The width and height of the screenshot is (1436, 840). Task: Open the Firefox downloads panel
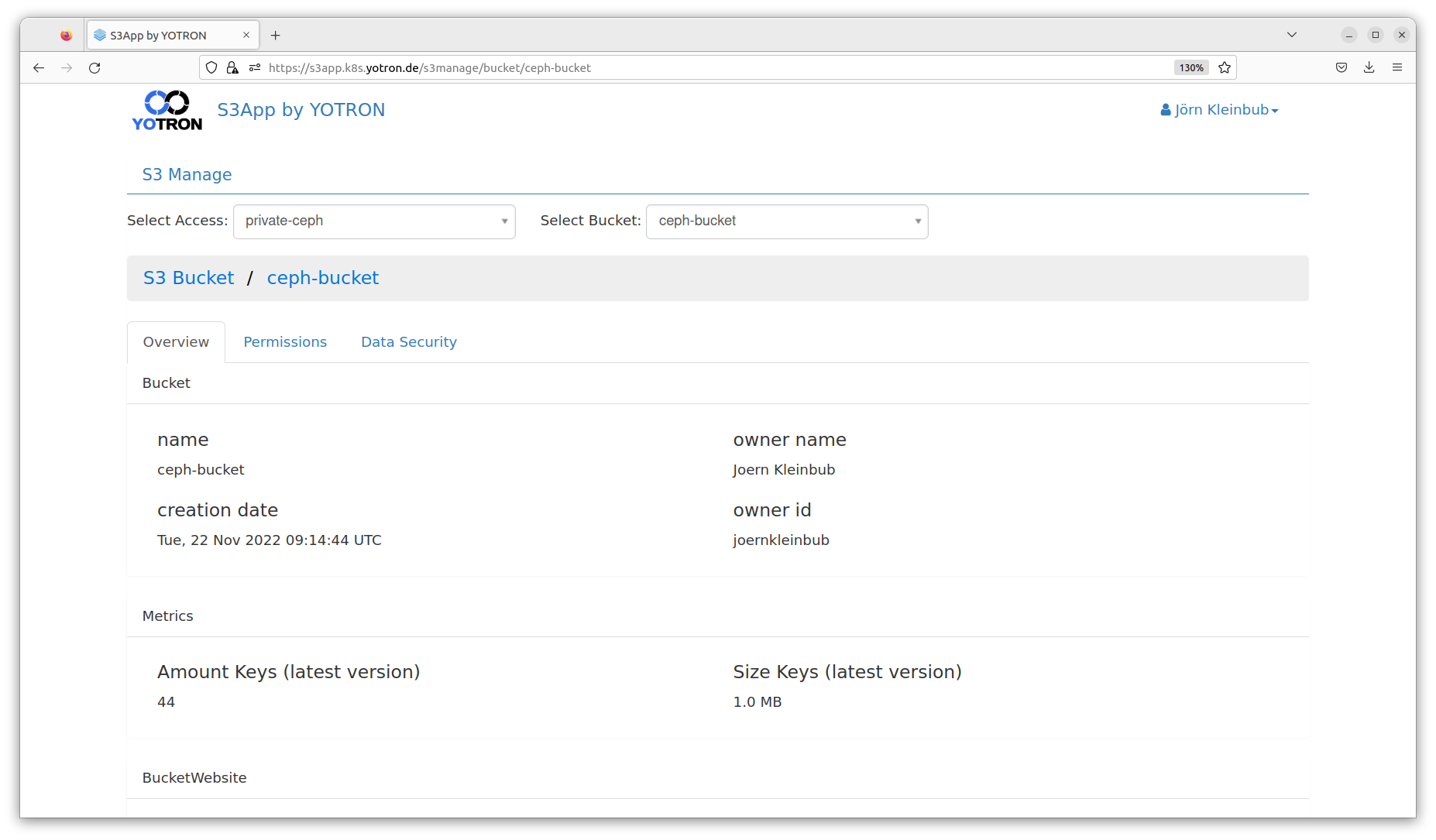[1369, 68]
